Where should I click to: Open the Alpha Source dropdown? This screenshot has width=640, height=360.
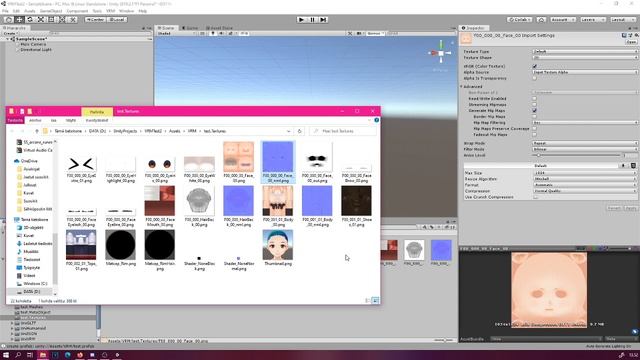click(585, 72)
